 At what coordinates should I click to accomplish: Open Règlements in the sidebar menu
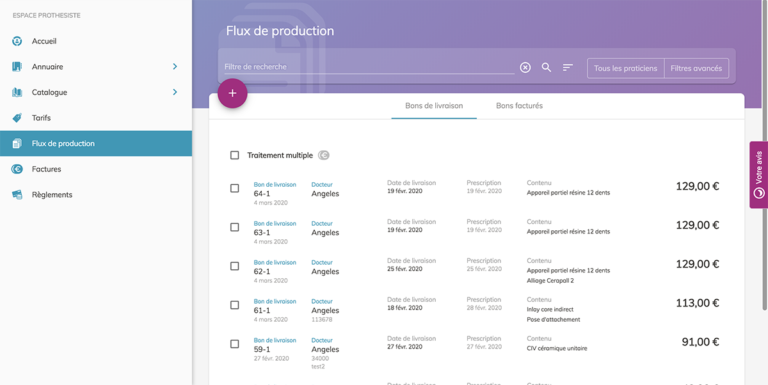pyautogui.click(x=96, y=194)
